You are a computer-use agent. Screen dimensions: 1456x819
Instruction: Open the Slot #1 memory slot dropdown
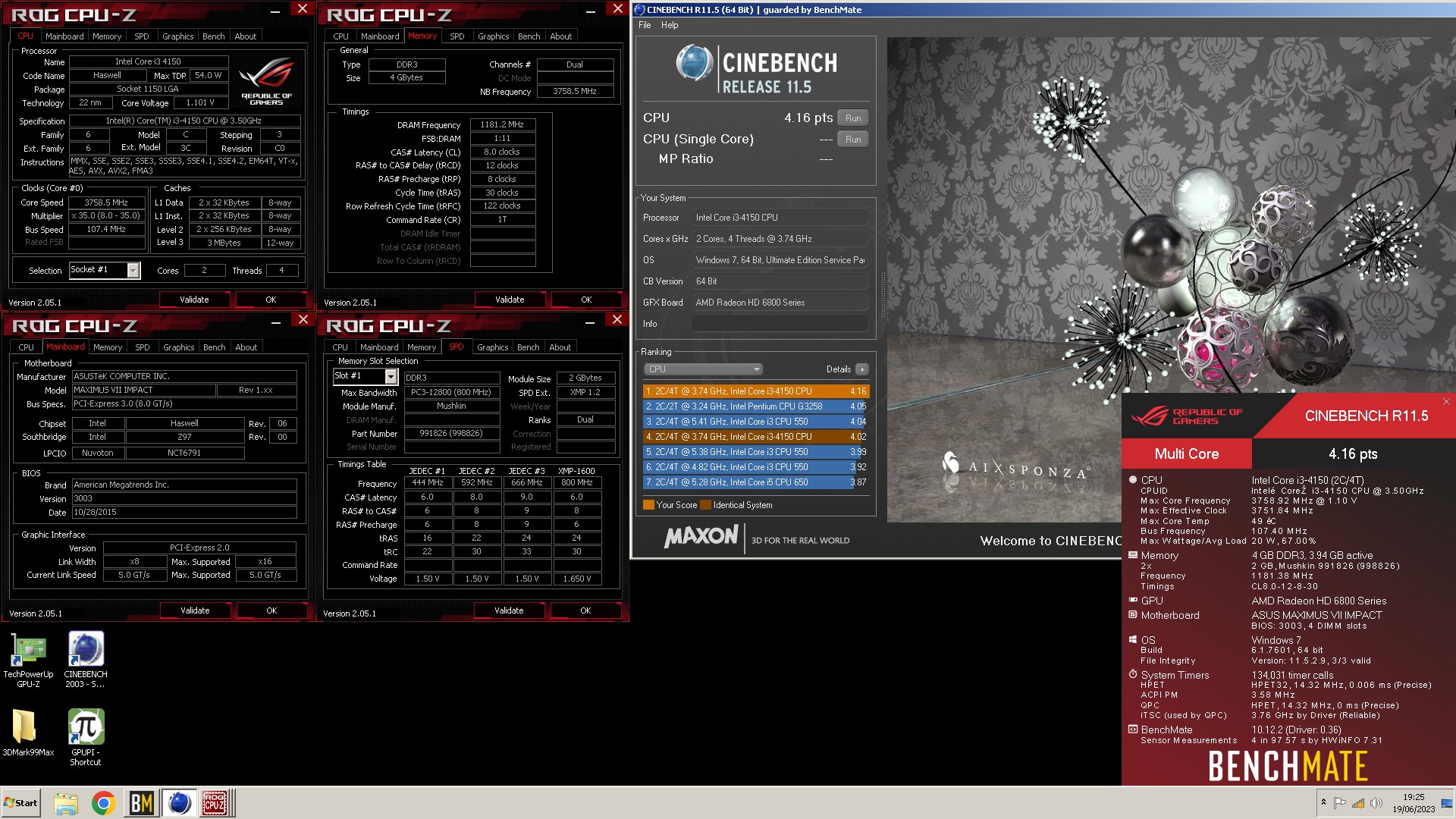pos(391,377)
